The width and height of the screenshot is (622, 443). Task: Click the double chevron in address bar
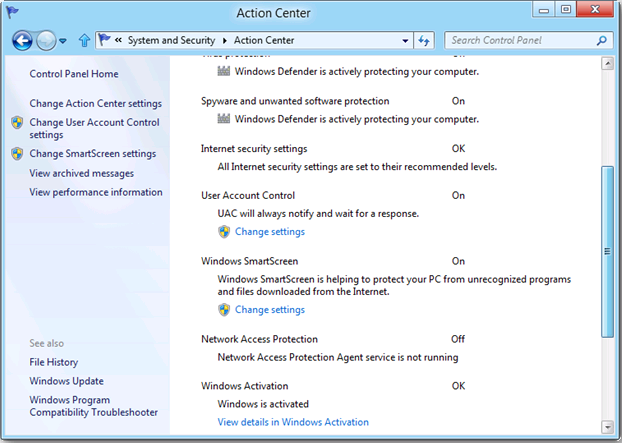pyautogui.click(x=118, y=40)
